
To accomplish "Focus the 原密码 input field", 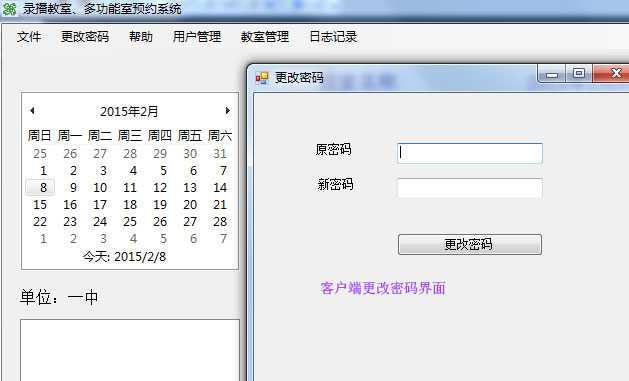I will click(x=470, y=153).
